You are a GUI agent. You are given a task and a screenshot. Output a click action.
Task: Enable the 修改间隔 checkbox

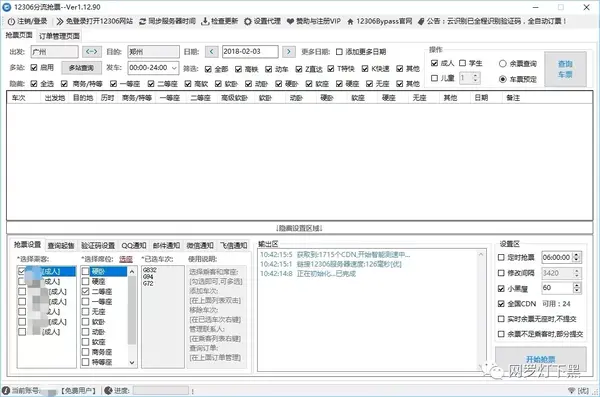(x=501, y=273)
